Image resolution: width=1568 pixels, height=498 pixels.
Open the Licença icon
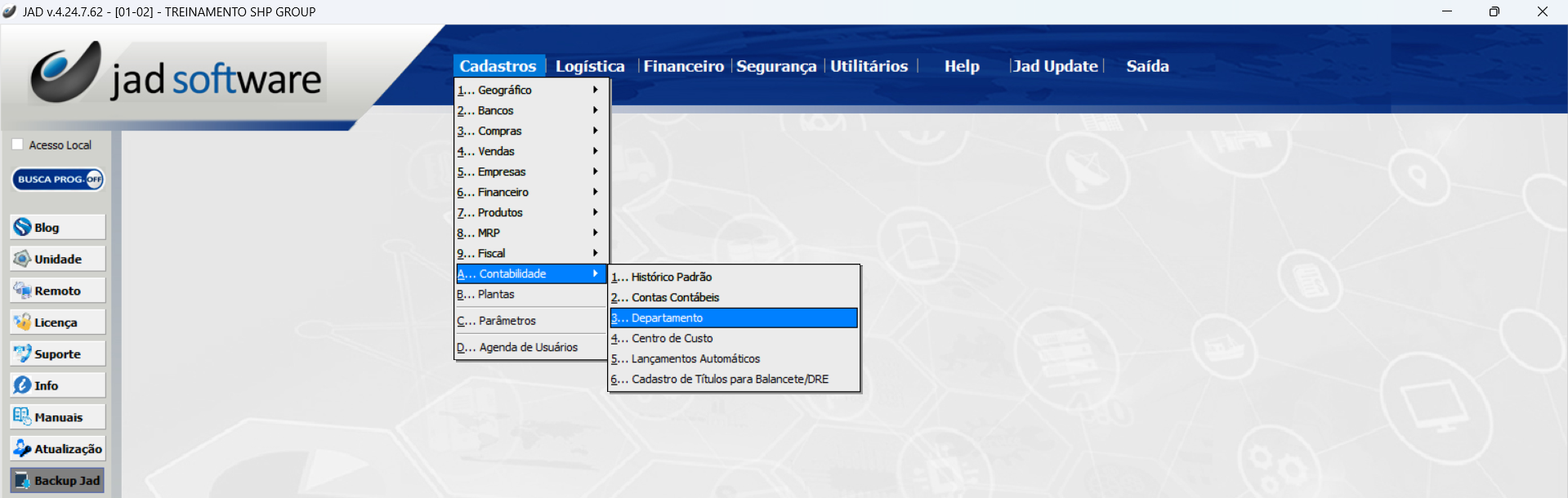[x=57, y=322]
